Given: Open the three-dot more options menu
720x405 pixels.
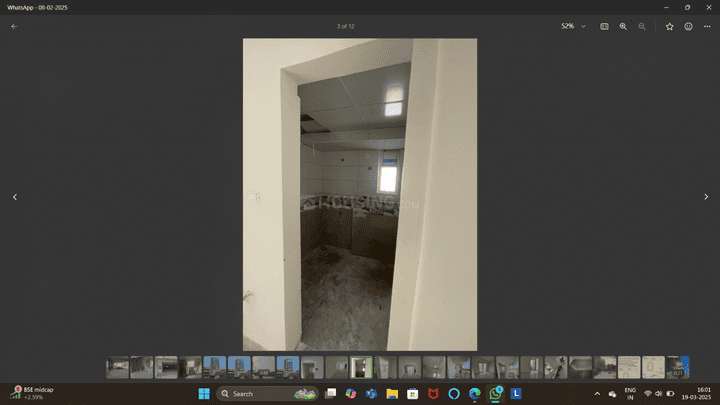Looking at the screenshot, I should click(708, 26).
